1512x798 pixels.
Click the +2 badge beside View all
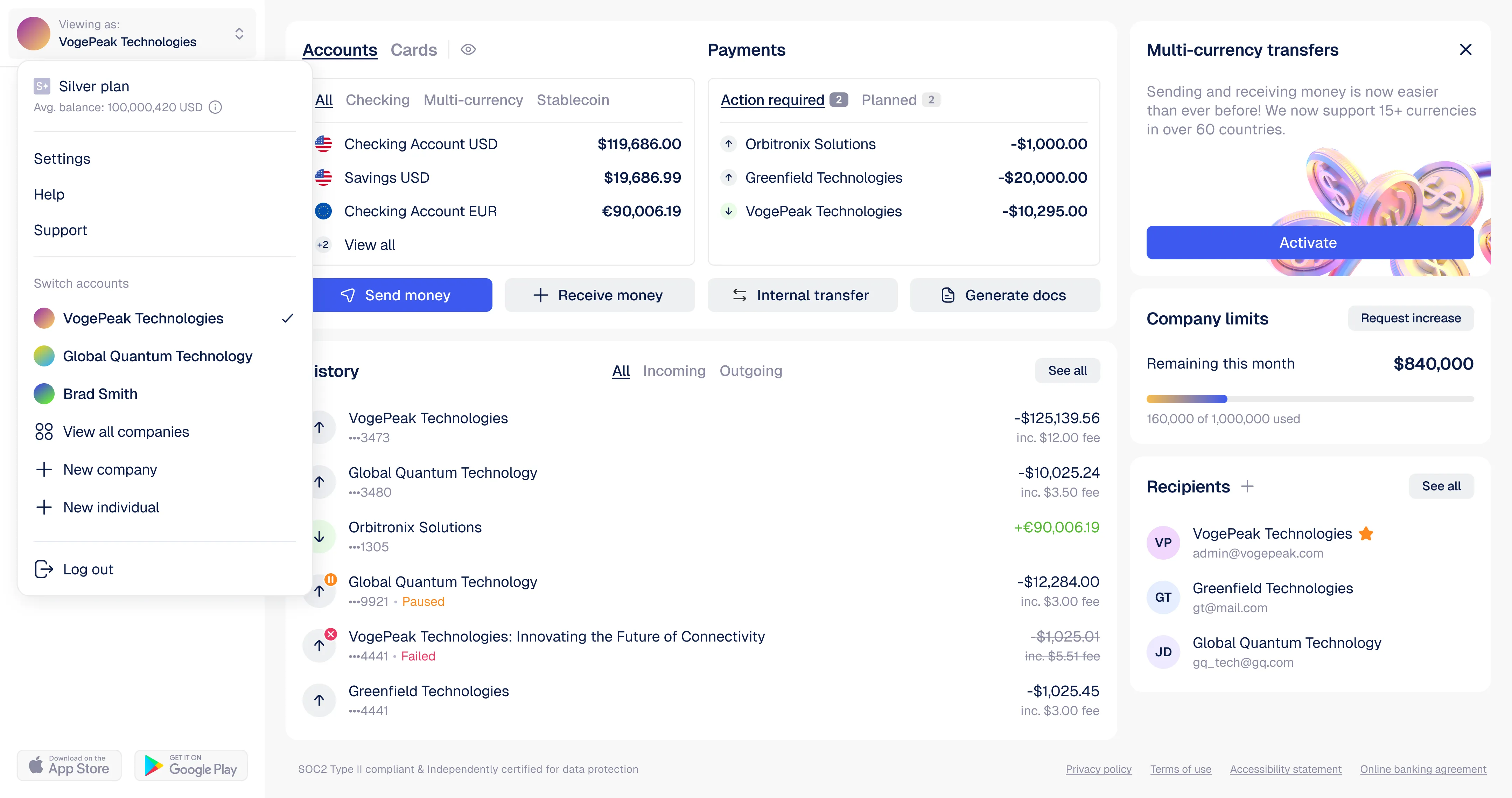tap(323, 245)
